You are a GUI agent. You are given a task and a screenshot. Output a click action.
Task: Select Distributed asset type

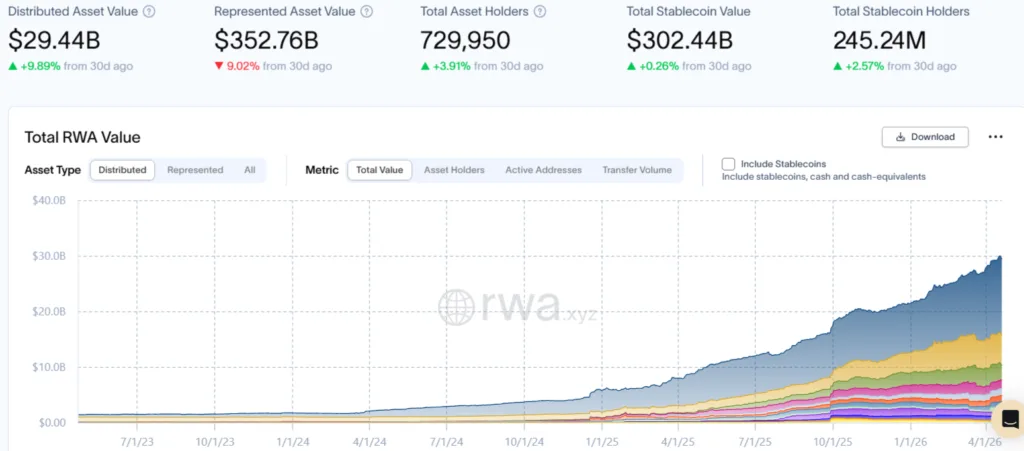point(122,170)
